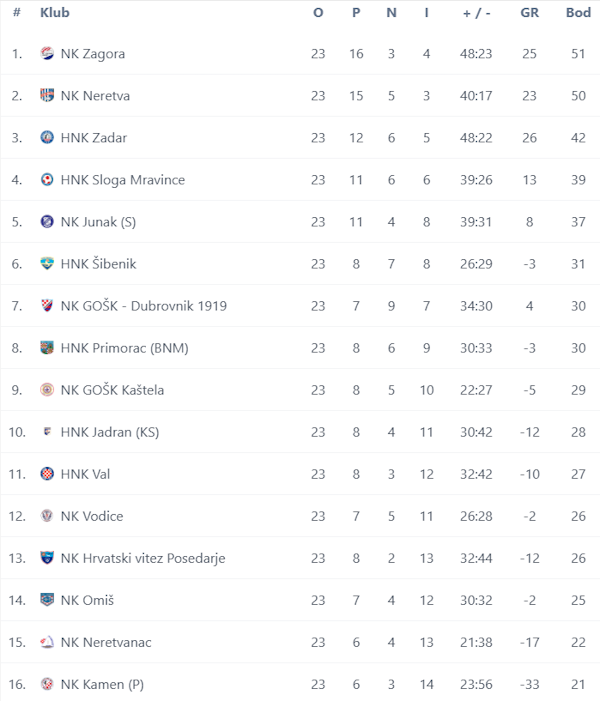Click the NK Omiš club crest icon
Image resolution: width=600 pixels, height=701 pixels.
pyautogui.click(x=47, y=599)
